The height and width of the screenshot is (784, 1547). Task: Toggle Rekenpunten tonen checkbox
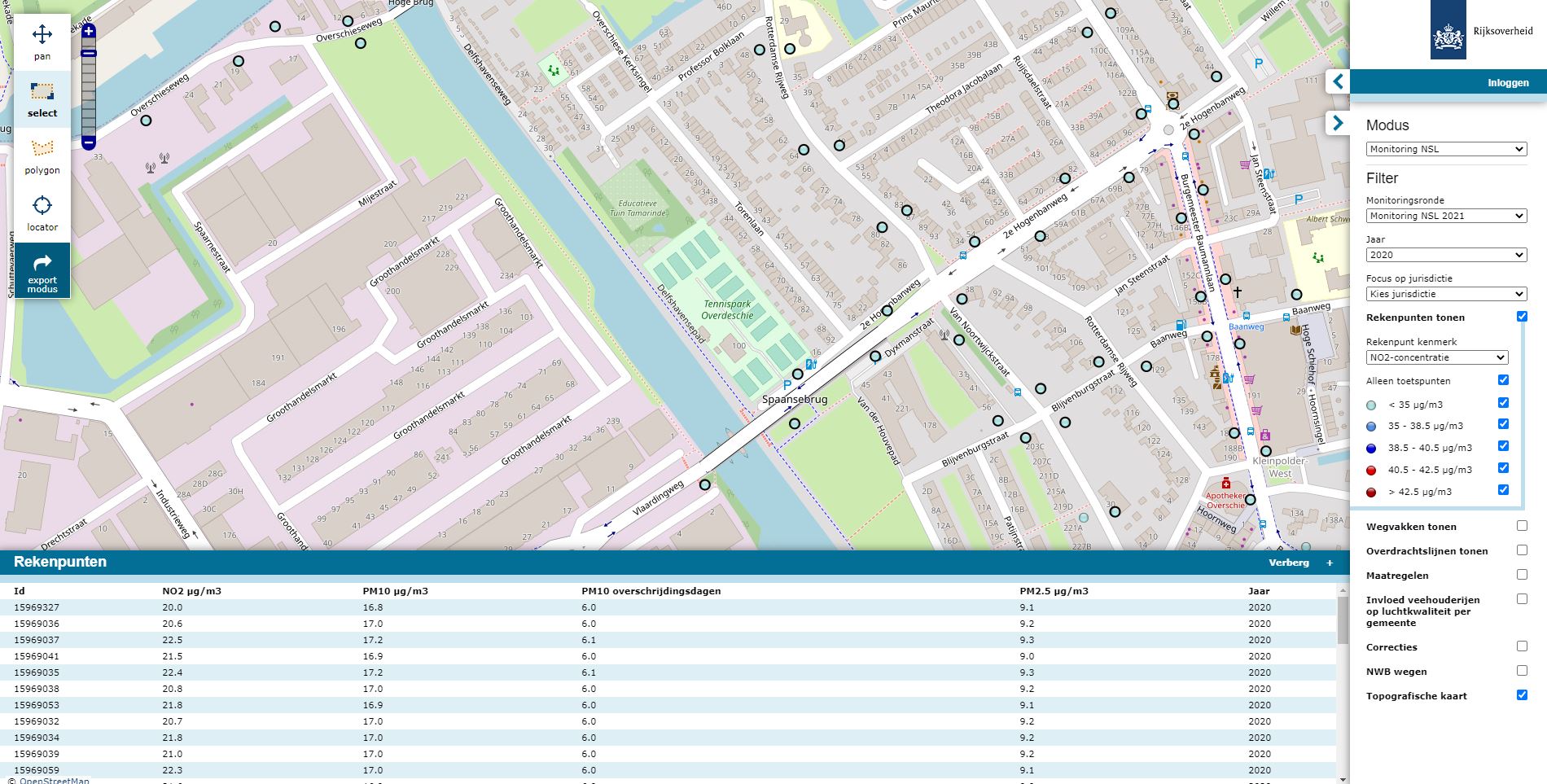(x=1522, y=317)
